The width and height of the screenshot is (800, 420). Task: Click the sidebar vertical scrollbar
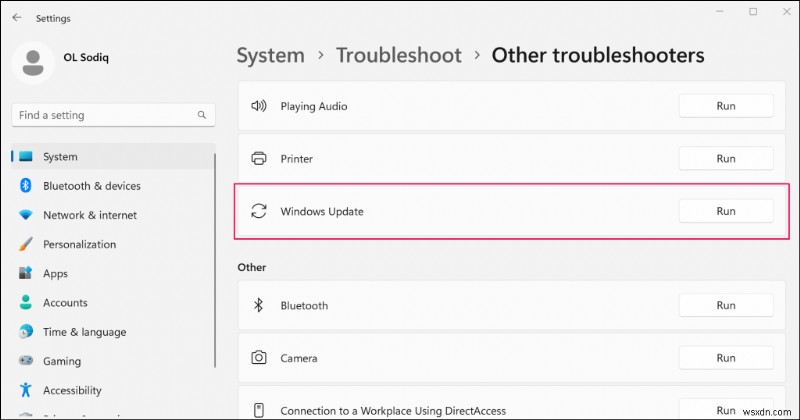click(x=215, y=260)
